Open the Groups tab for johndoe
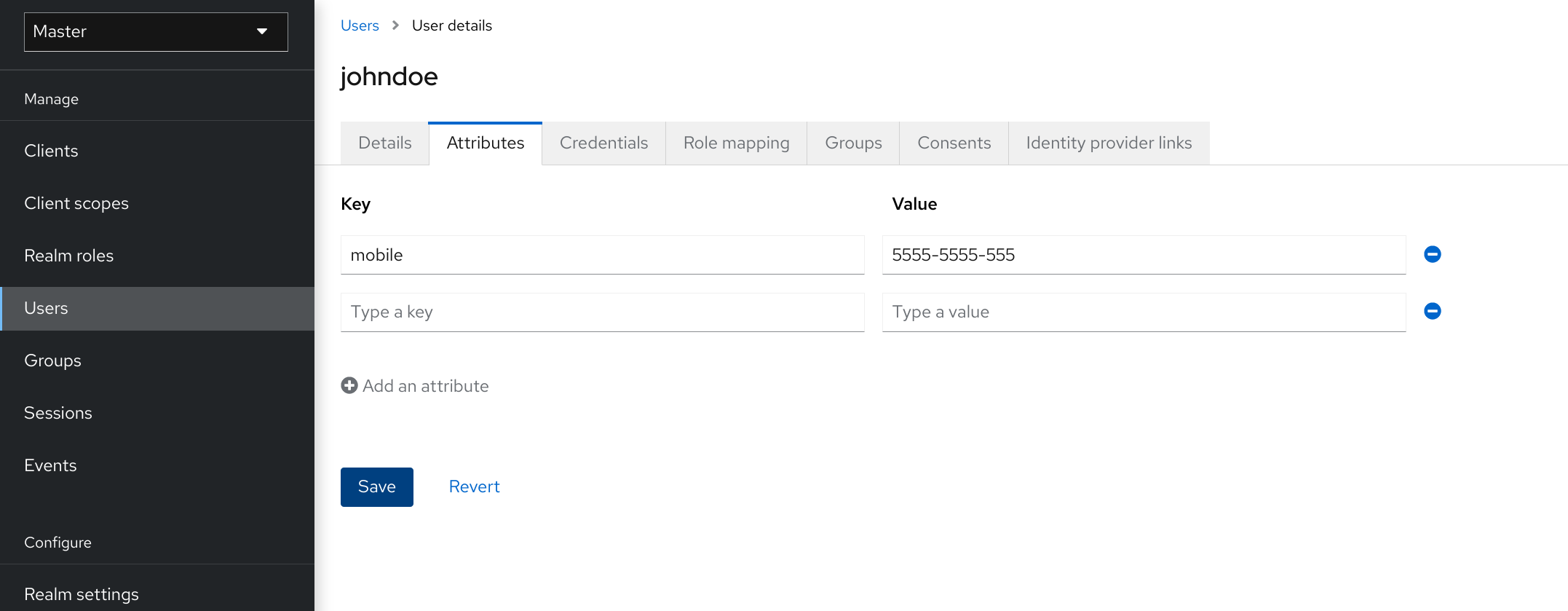Screen dimensions: 1568x611 tap(853, 143)
